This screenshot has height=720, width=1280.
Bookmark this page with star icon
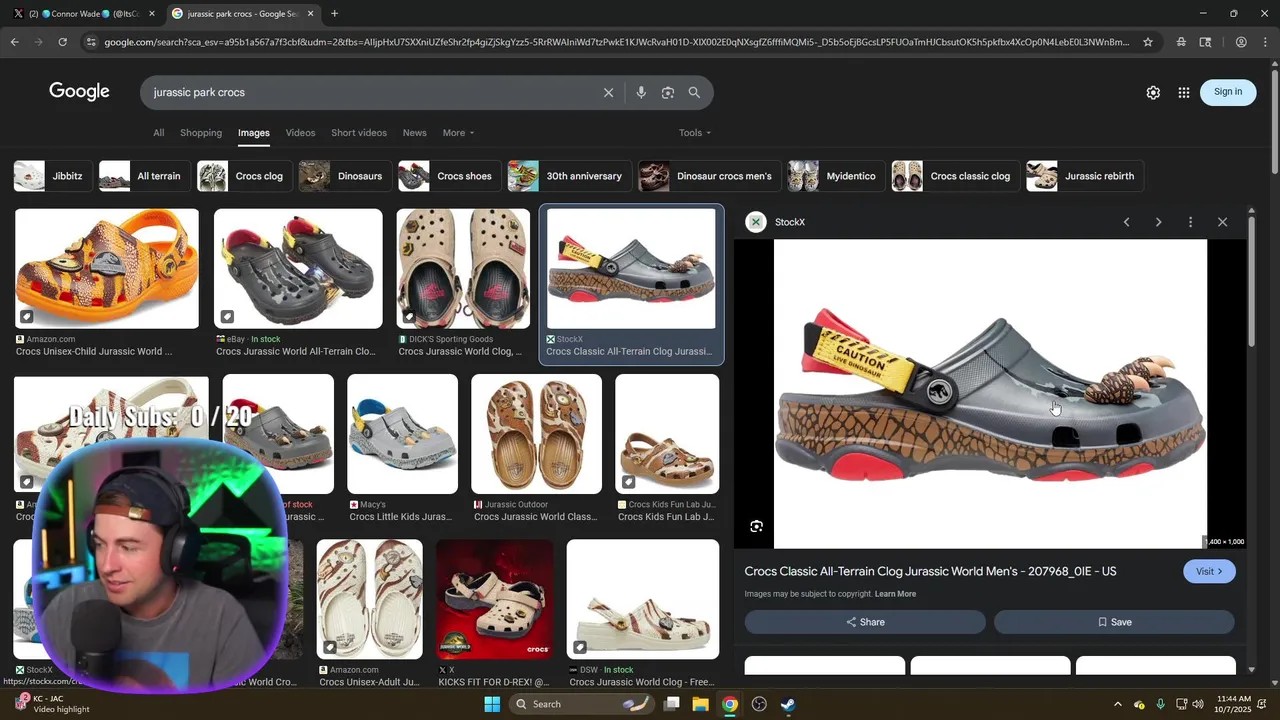1148,42
